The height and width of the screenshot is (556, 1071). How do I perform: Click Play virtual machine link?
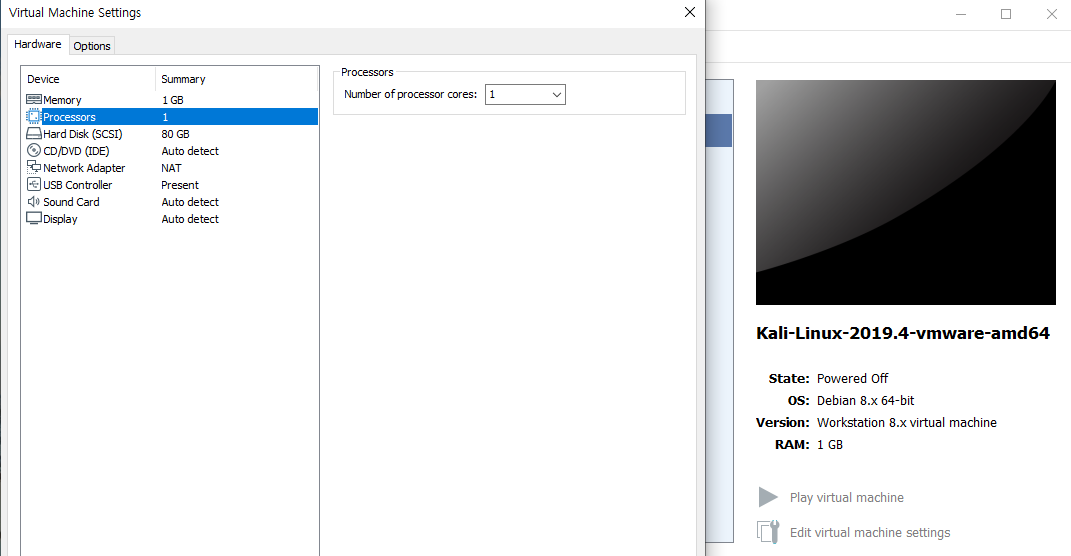846,498
